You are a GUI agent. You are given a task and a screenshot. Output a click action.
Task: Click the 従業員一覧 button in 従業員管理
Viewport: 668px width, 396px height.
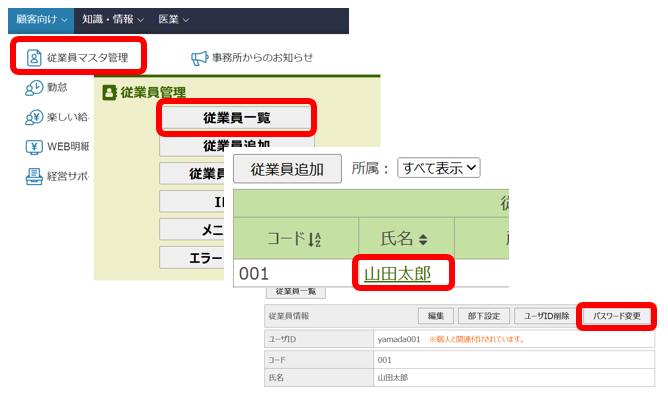click(x=236, y=118)
